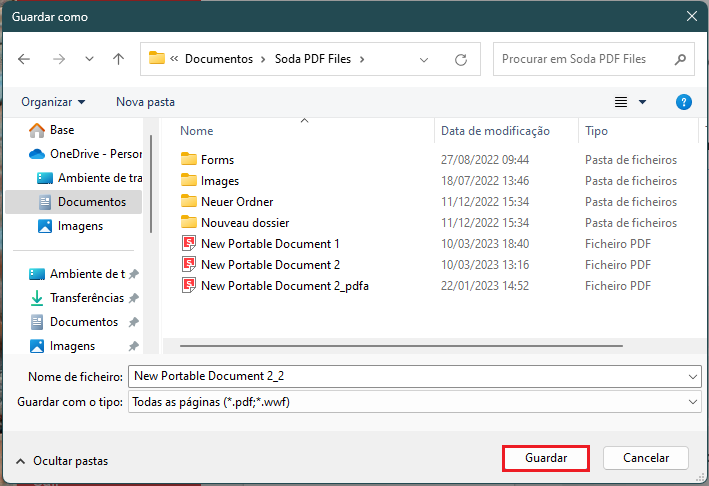Refresh the Soda PDF Files folder
709x486 pixels.
461,59
